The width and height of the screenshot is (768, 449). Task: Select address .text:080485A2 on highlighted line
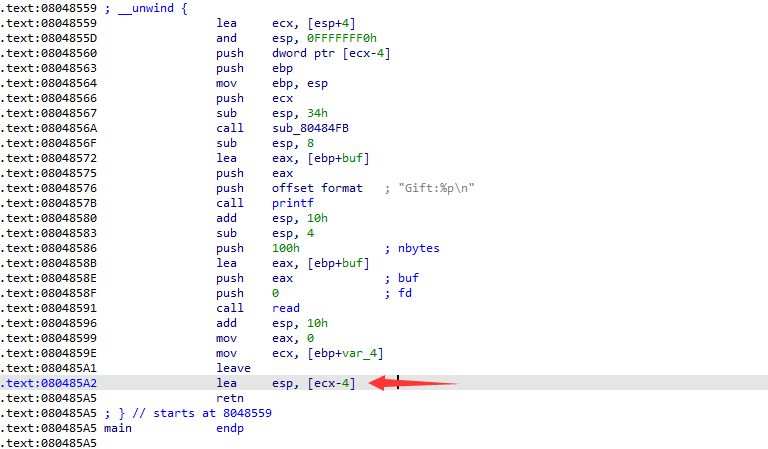tap(48, 383)
